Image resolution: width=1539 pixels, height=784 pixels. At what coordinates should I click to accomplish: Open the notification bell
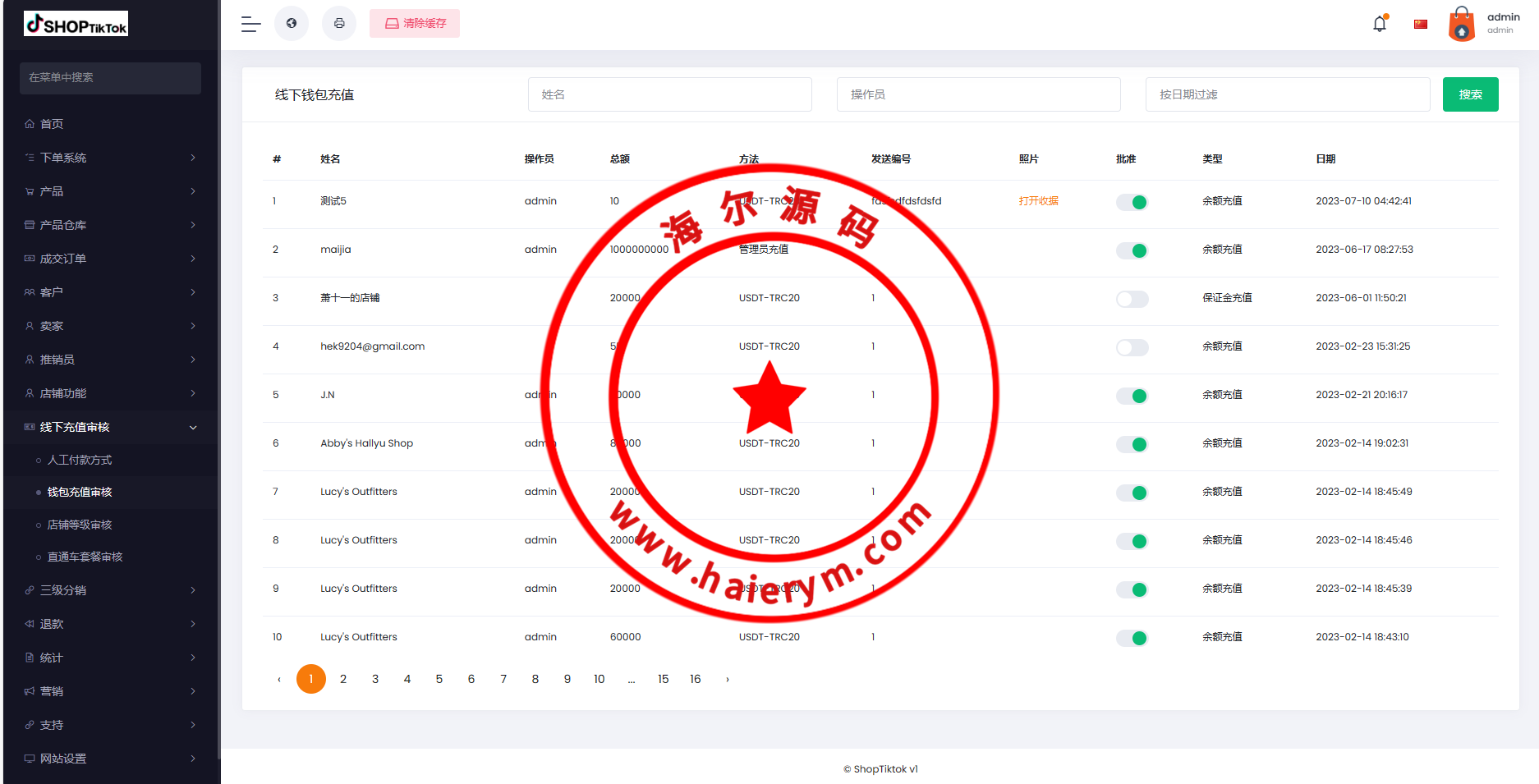(x=1380, y=24)
